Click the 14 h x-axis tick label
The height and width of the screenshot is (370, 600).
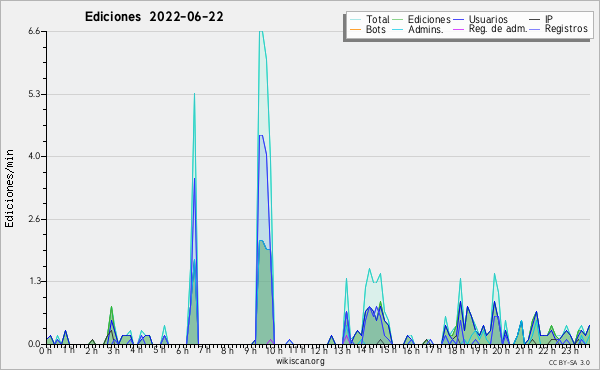(x=365, y=350)
